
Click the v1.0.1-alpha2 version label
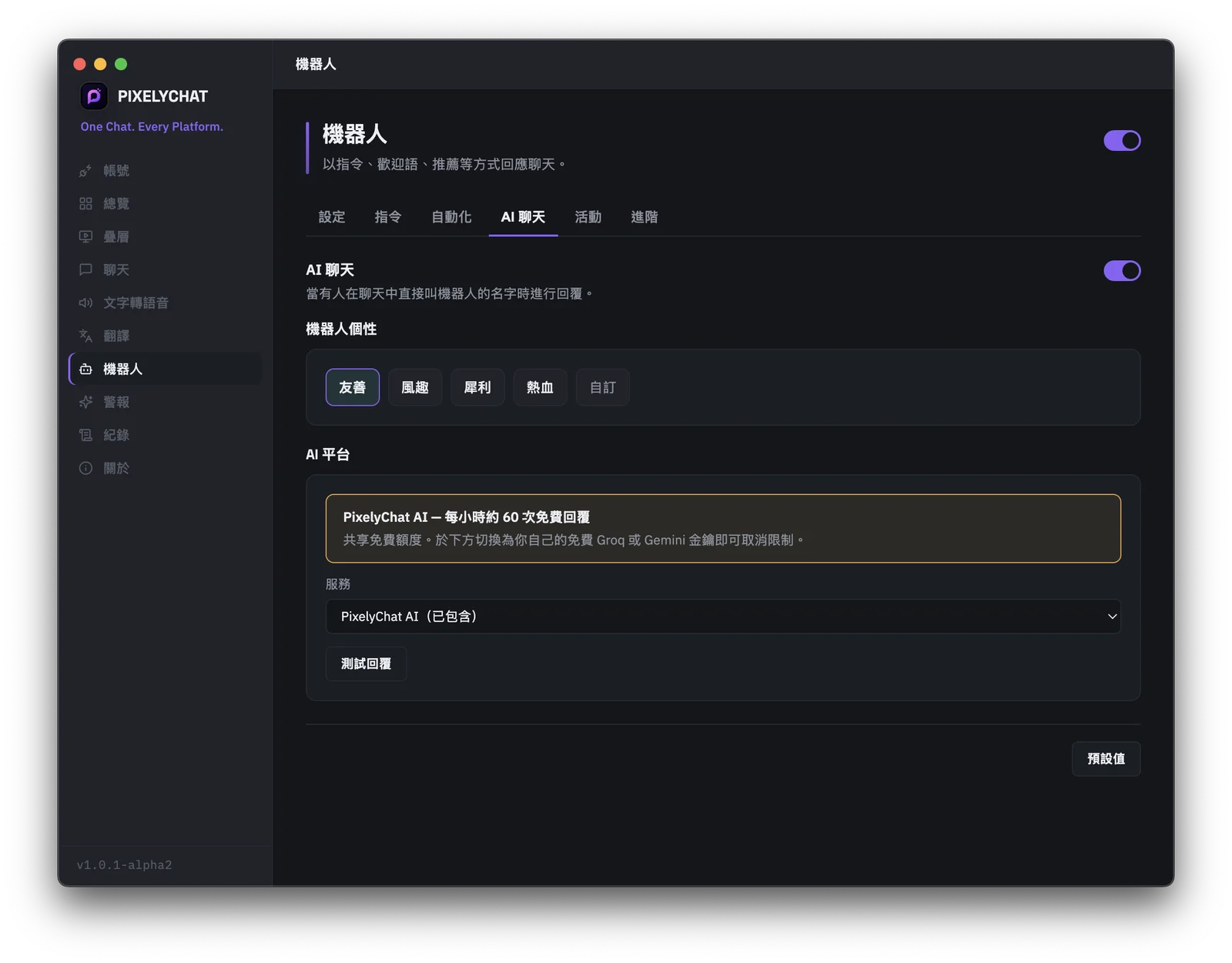click(x=125, y=865)
